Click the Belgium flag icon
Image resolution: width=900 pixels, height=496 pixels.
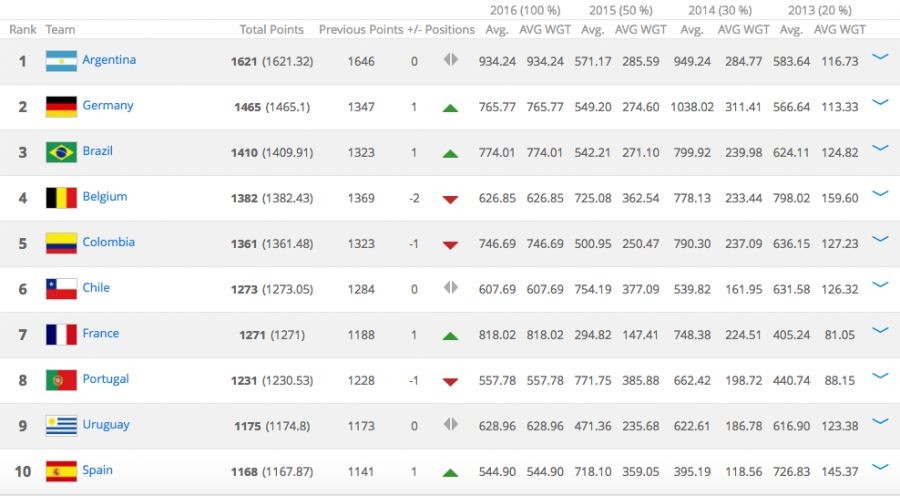tap(61, 198)
